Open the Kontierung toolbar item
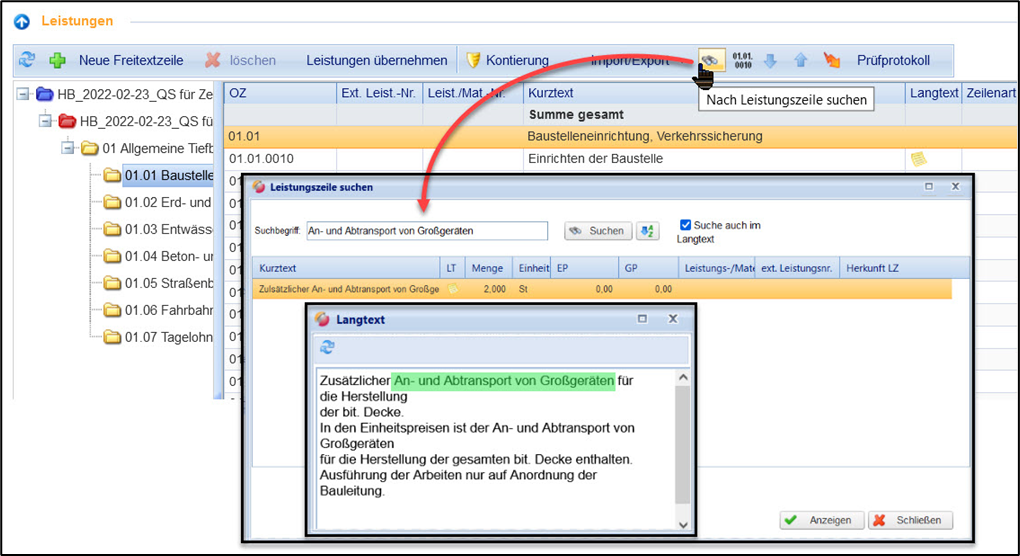This screenshot has width=1020, height=556. 507,61
